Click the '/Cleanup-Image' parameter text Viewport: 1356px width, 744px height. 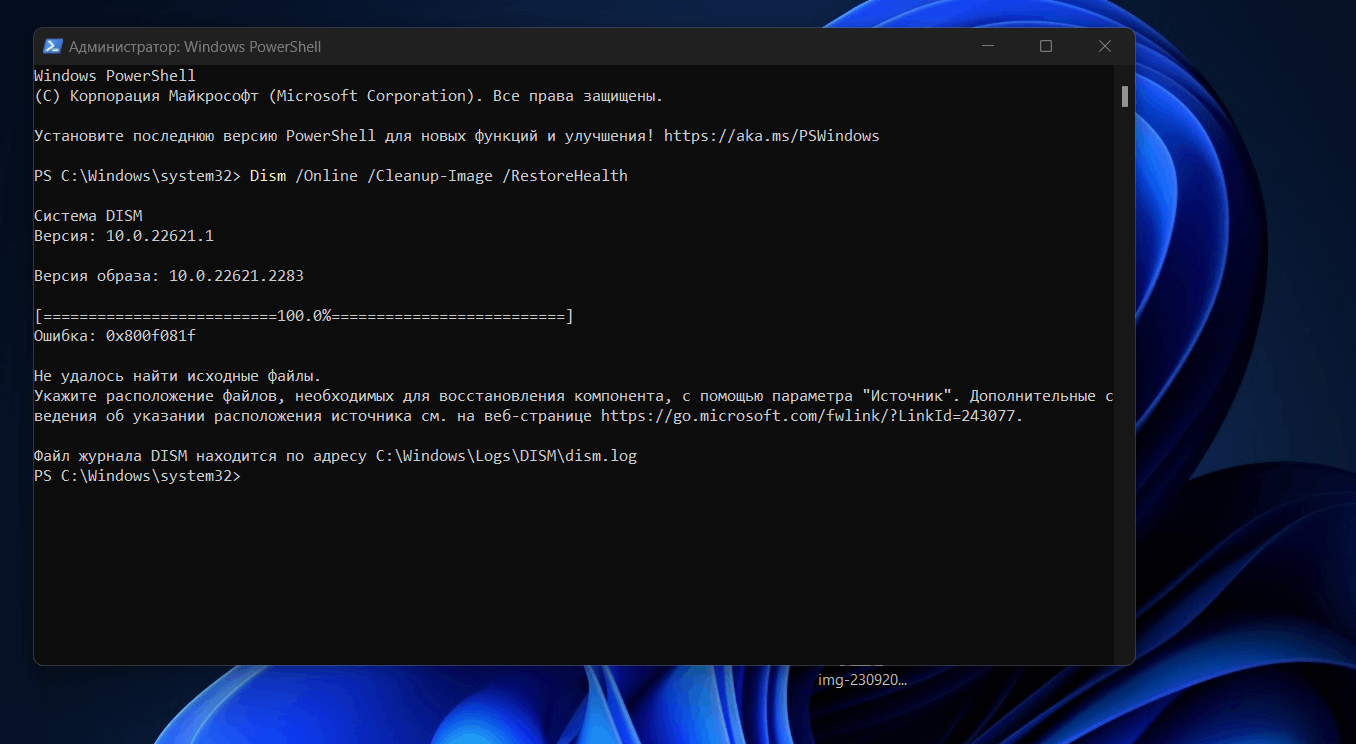pos(430,176)
